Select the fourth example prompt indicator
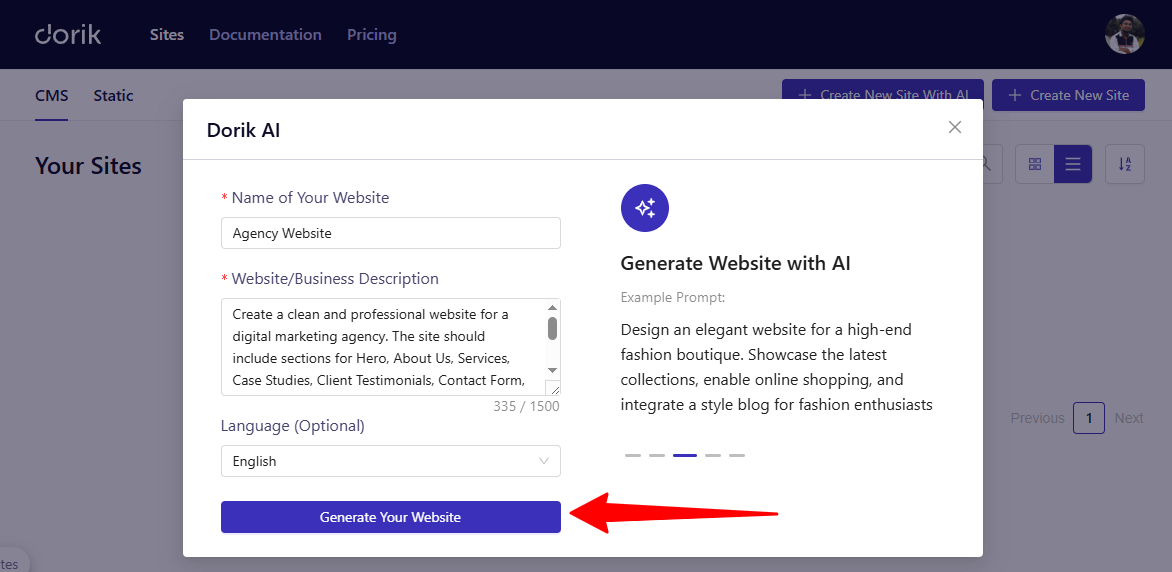This screenshot has height=572, width=1172. 713,455
